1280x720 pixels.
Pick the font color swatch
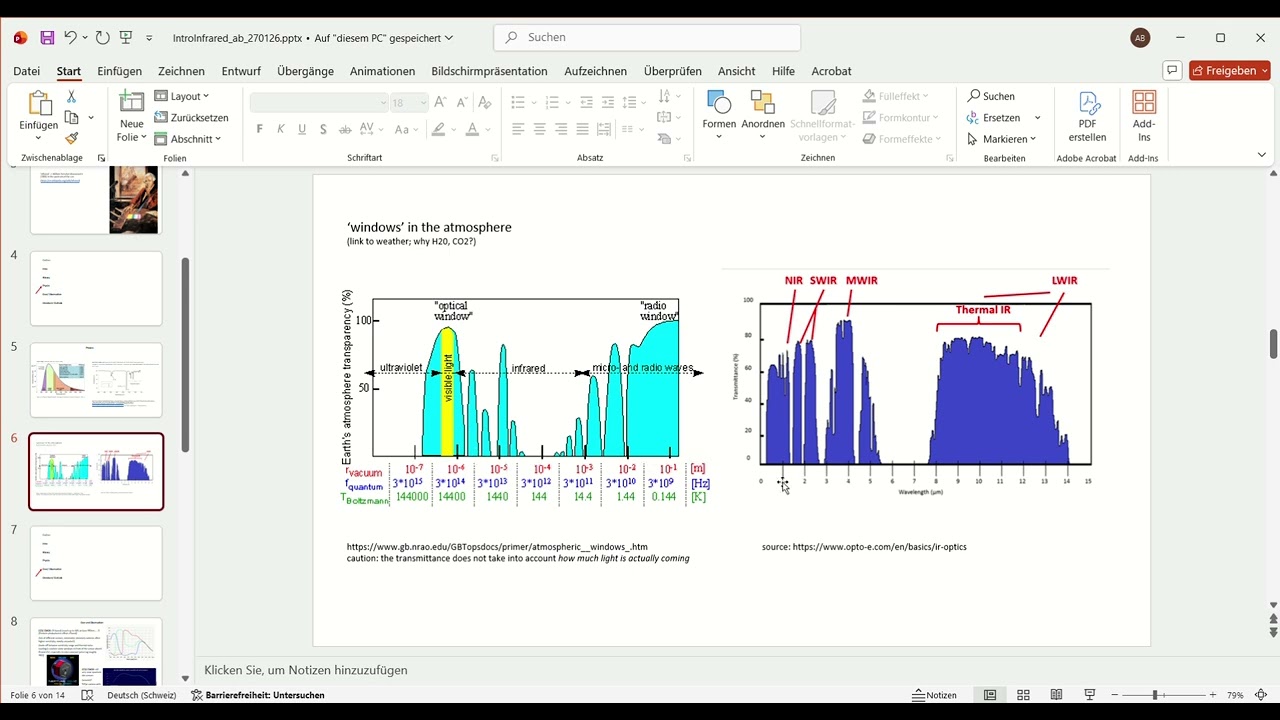pos(473,129)
